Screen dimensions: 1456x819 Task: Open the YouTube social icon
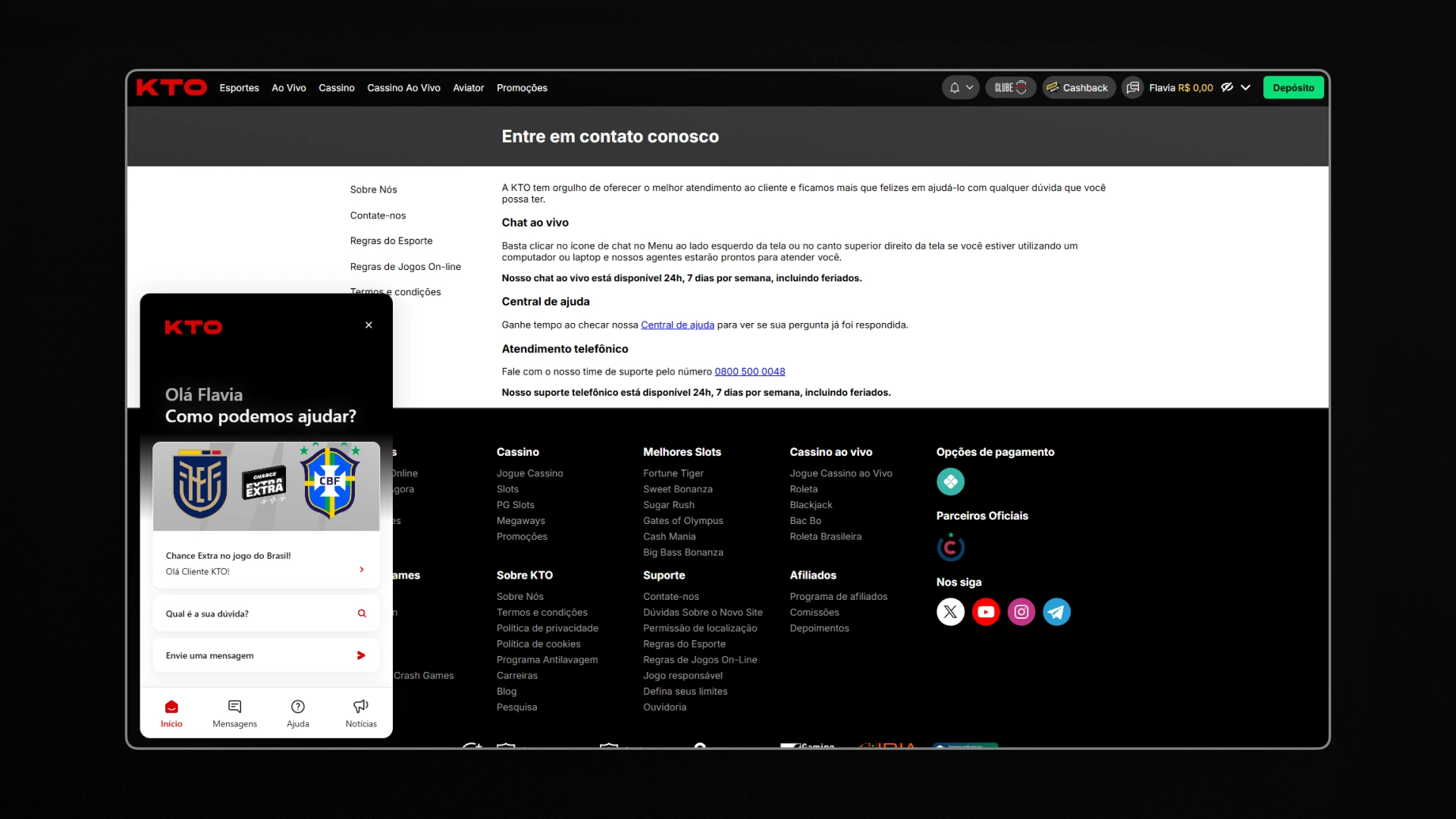pyautogui.click(x=986, y=612)
